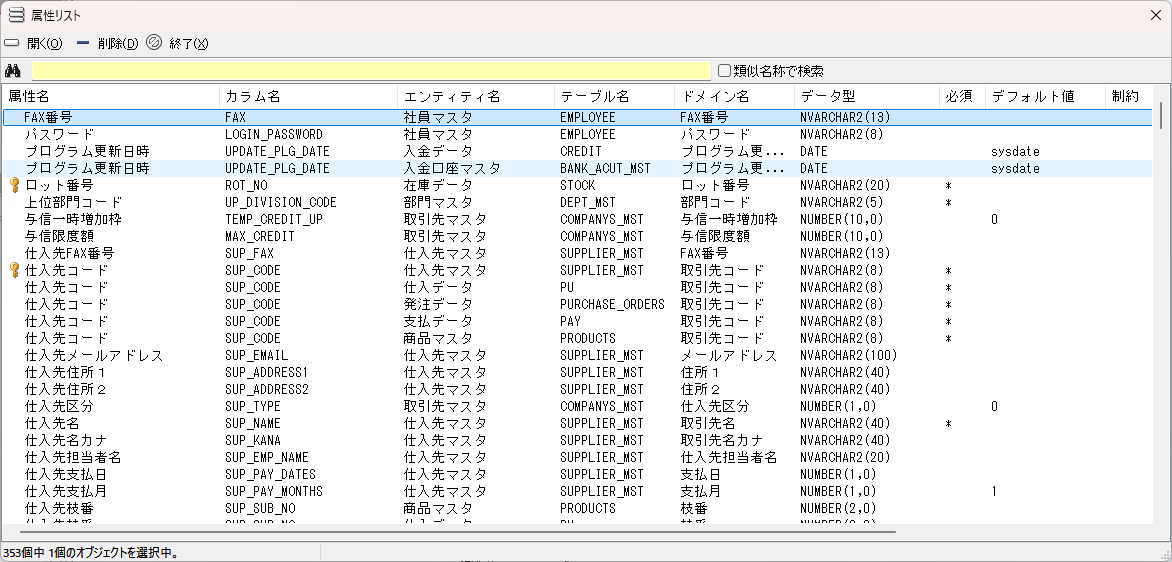Select the 仕入先区分 attribute row
The width and height of the screenshot is (1172, 562).
(x=578, y=407)
